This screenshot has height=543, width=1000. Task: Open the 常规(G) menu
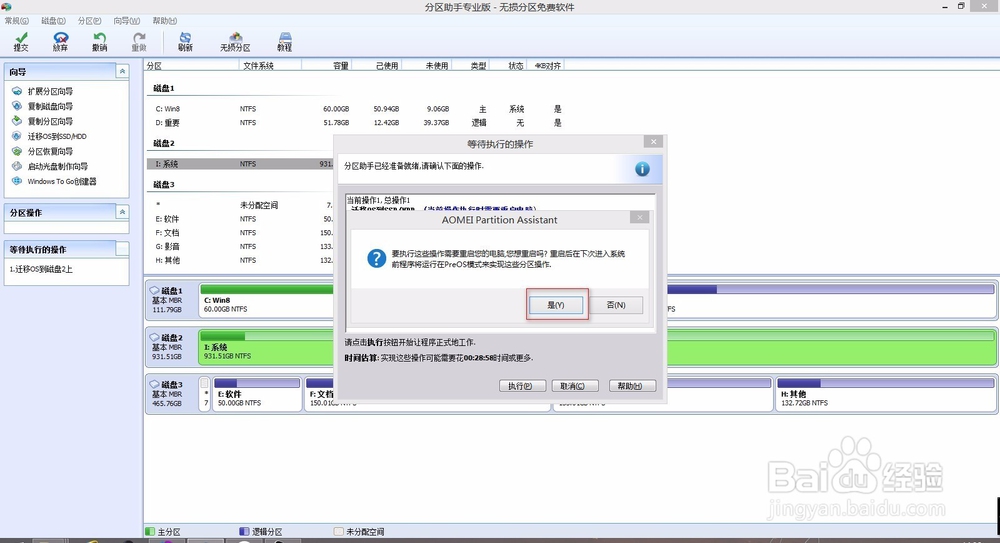(x=17, y=21)
